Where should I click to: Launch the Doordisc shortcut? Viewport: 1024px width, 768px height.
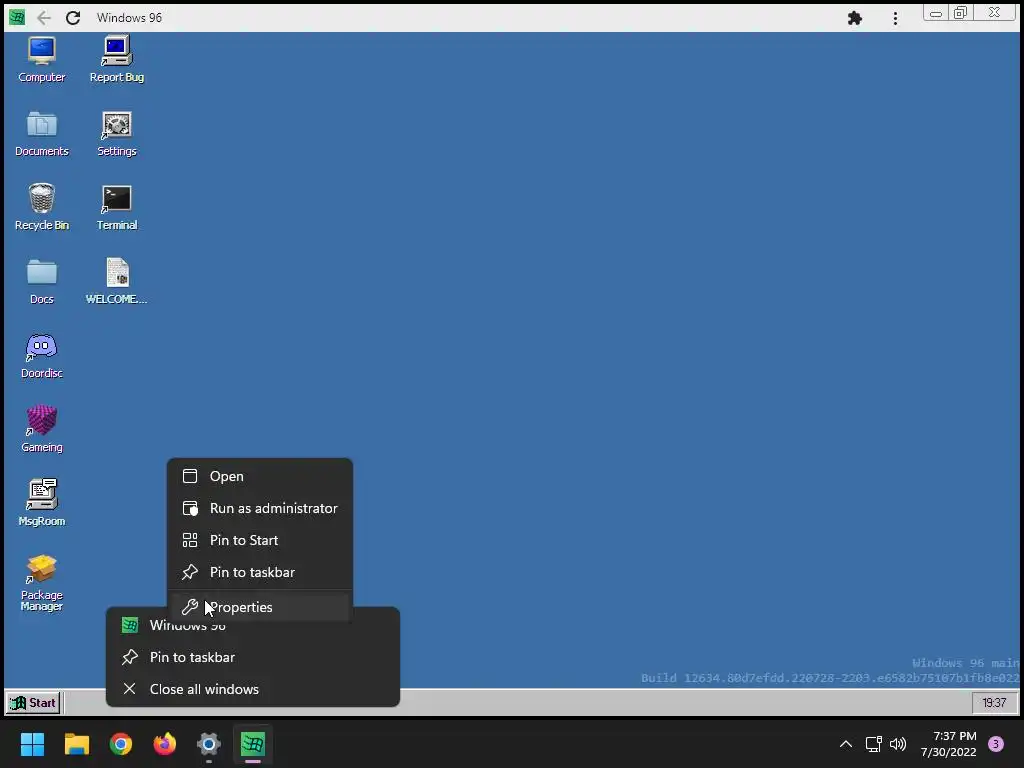[x=42, y=356]
